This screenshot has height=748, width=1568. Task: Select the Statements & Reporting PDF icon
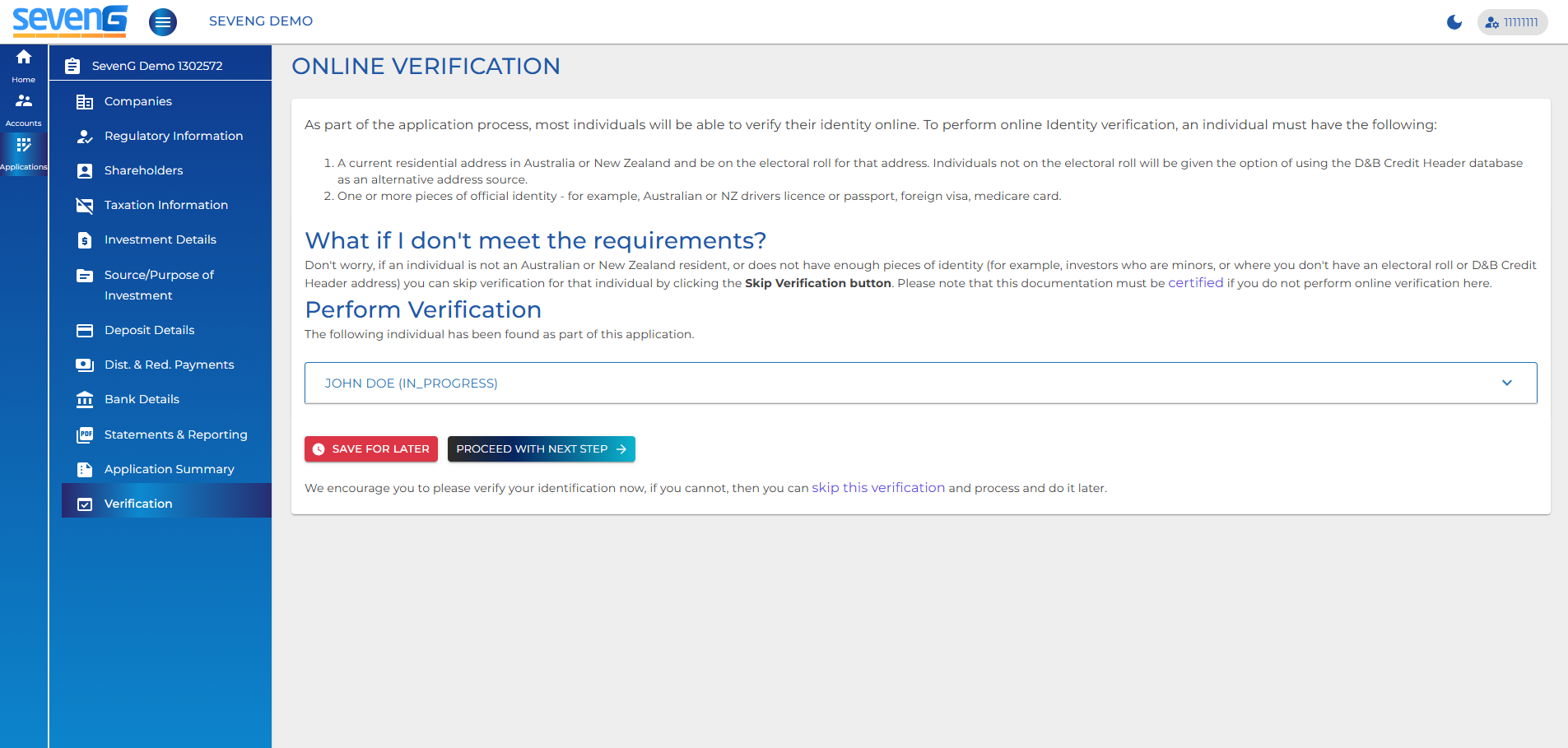click(85, 434)
